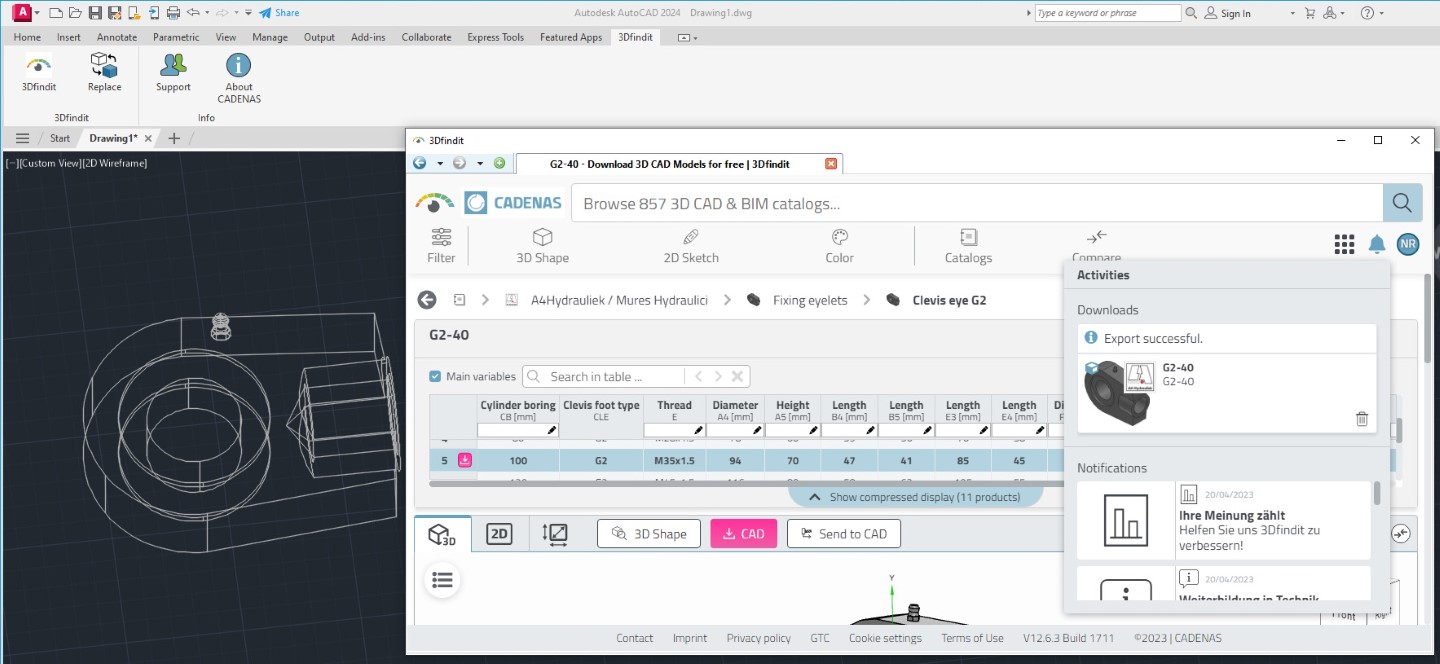Select the Filter icon in 3Dfindit

click(440, 243)
